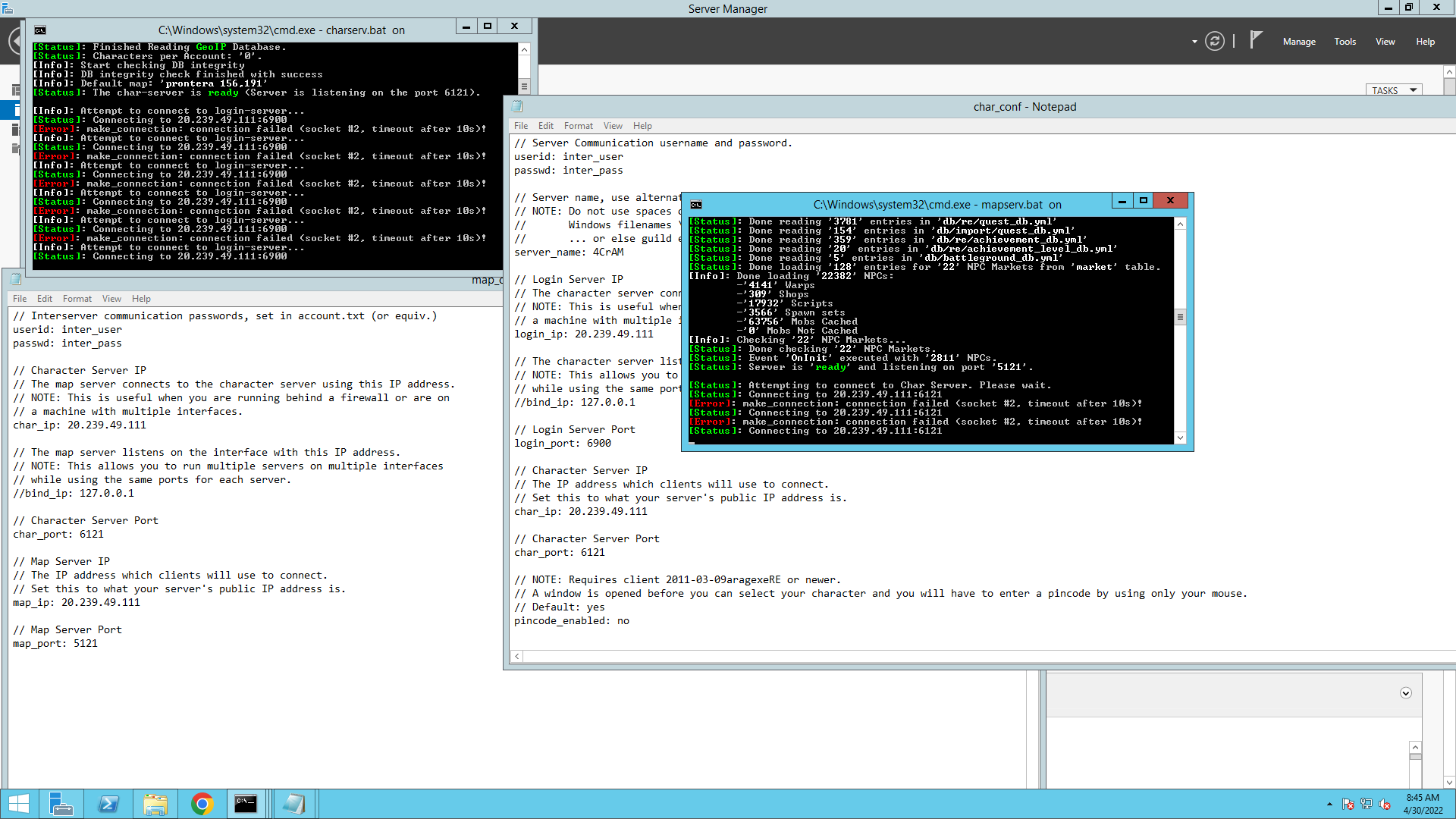Open the Tools menu in Server Manager

pyautogui.click(x=1345, y=42)
